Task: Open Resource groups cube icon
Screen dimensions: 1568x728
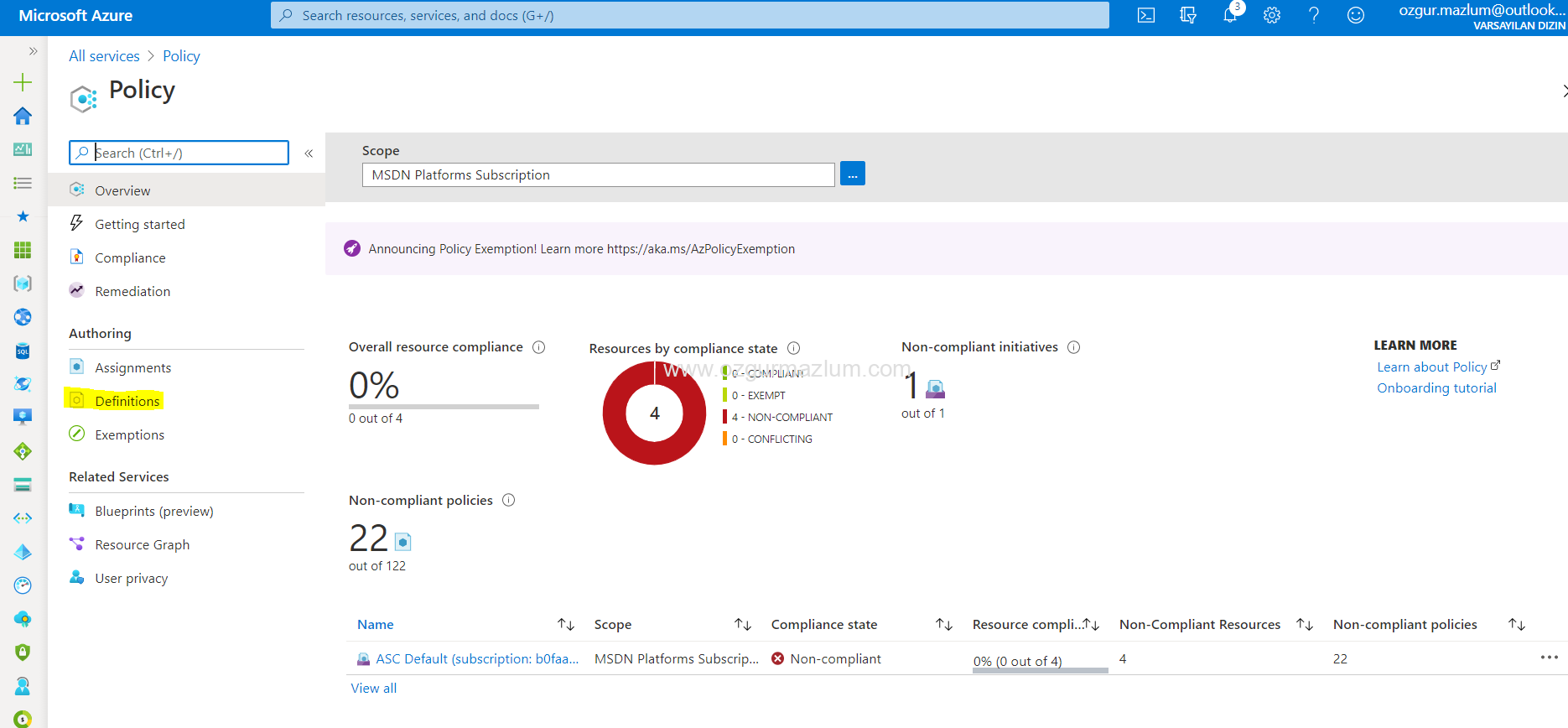Action: pyautogui.click(x=23, y=283)
